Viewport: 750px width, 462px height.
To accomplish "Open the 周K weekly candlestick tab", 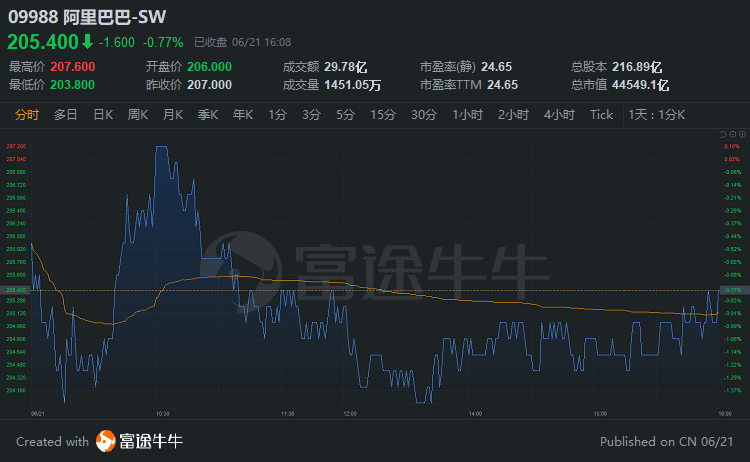I will tap(138, 115).
